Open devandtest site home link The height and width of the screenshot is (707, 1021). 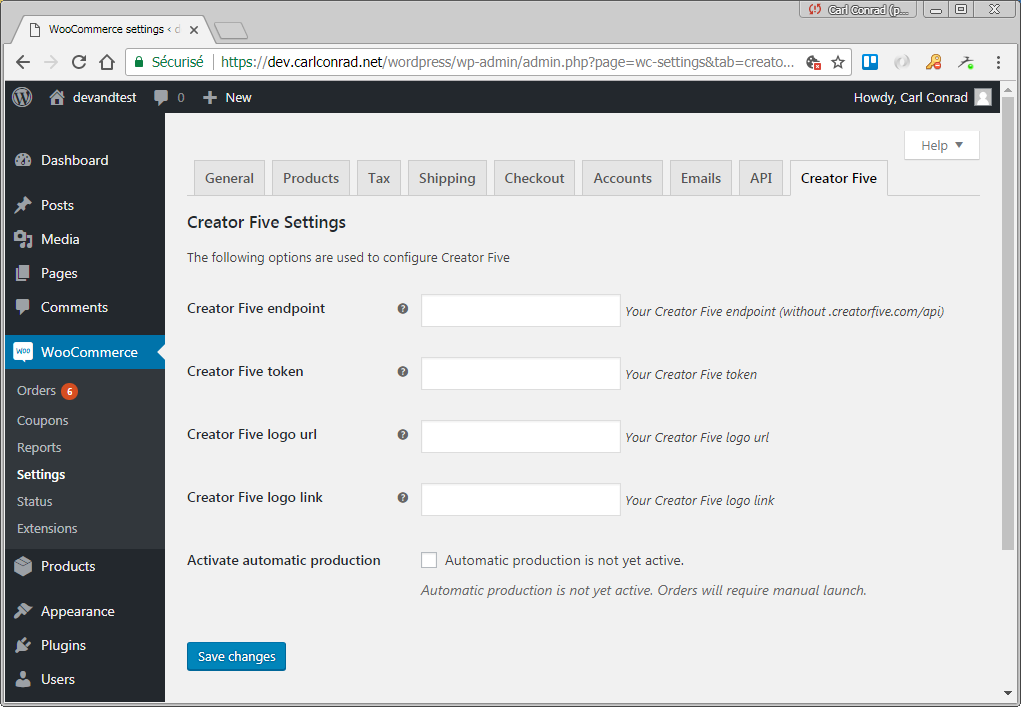pyautogui.click(x=93, y=98)
